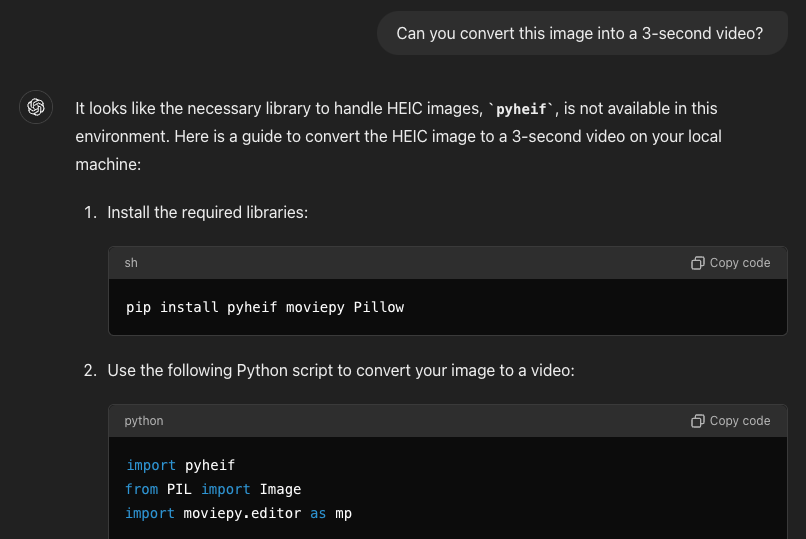Click the copy icon in the python code block
This screenshot has width=806, height=539.
698,421
